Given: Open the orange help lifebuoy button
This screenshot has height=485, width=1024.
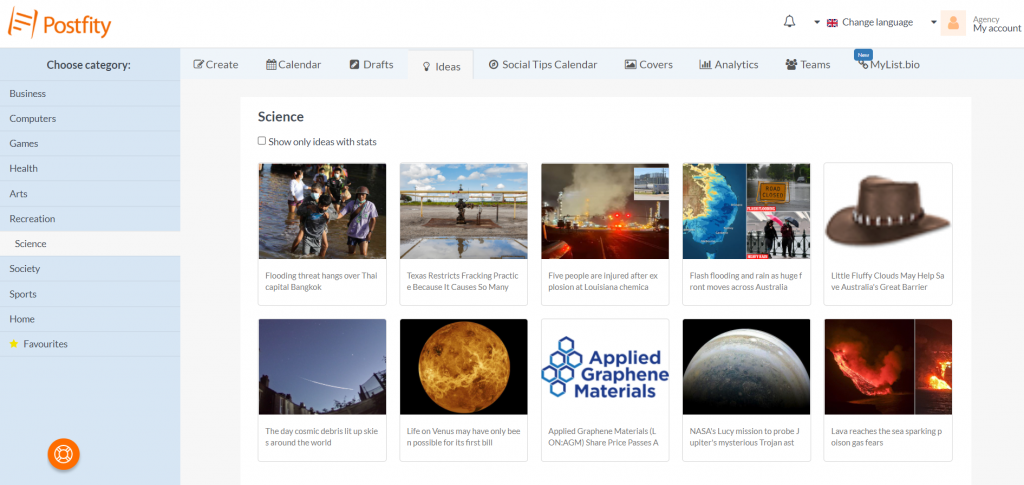Looking at the screenshot, I should (63, 454).
